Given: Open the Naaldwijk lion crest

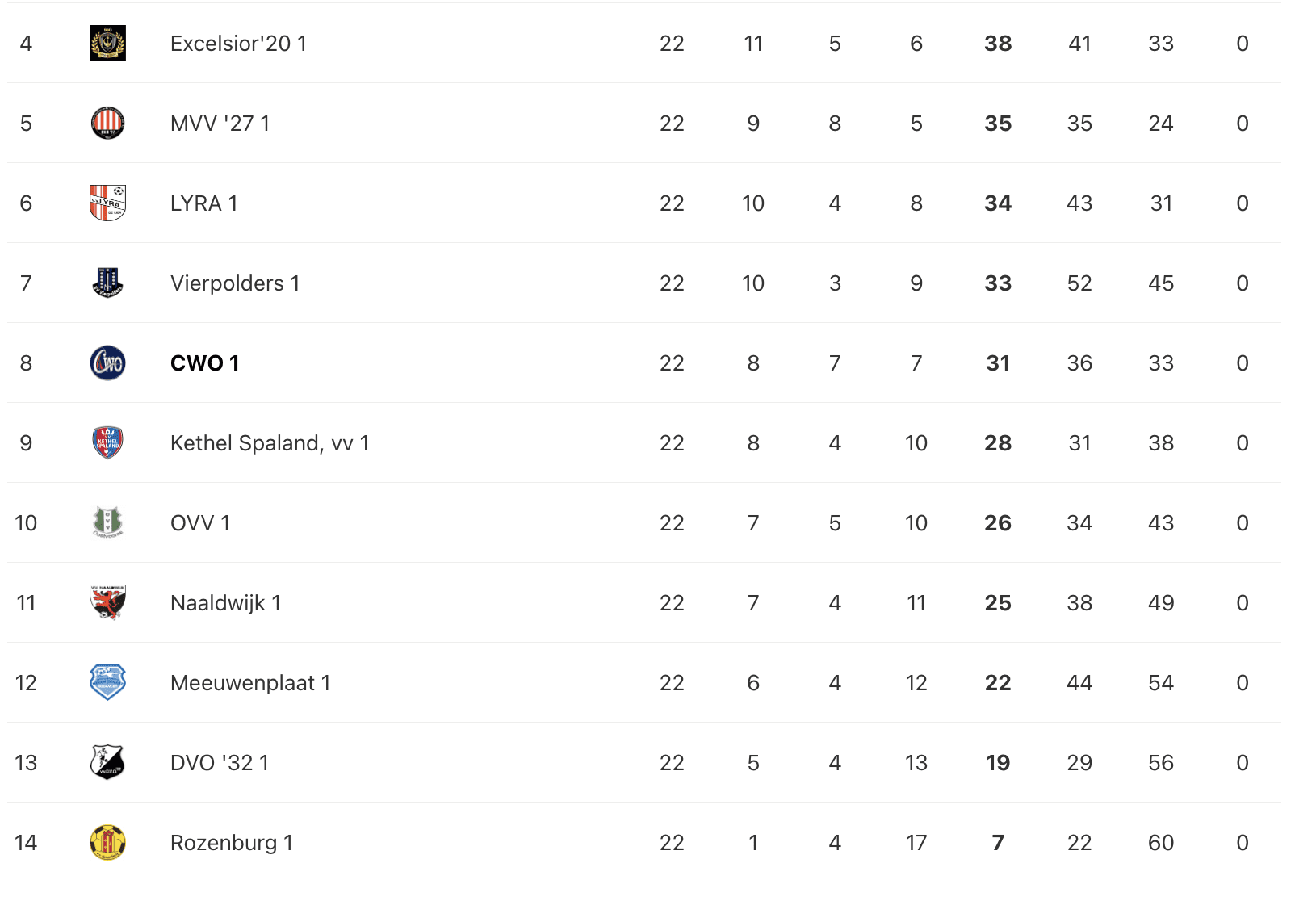Looking at the screenshot, I should coord(107,603).
